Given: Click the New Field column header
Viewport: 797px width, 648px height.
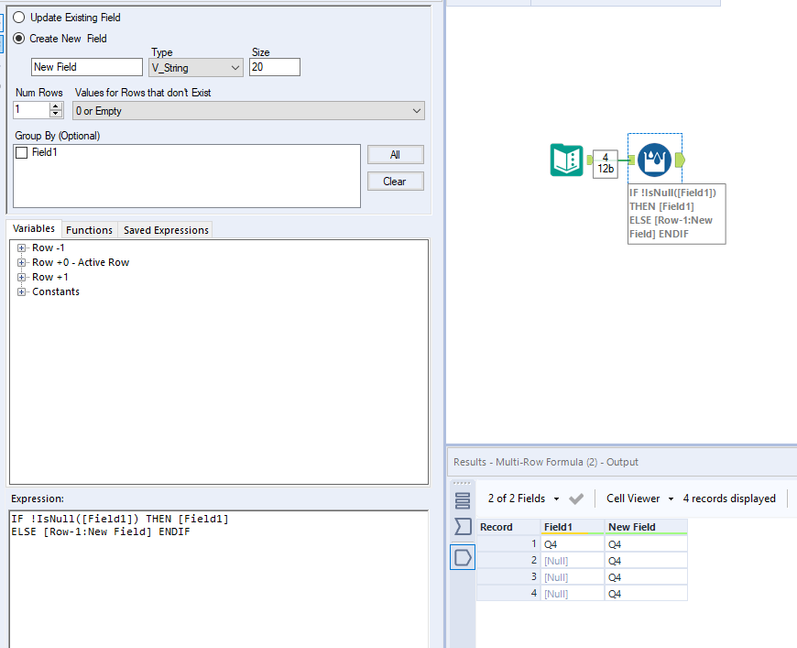Looking at the screenshot, I should 646,527.
